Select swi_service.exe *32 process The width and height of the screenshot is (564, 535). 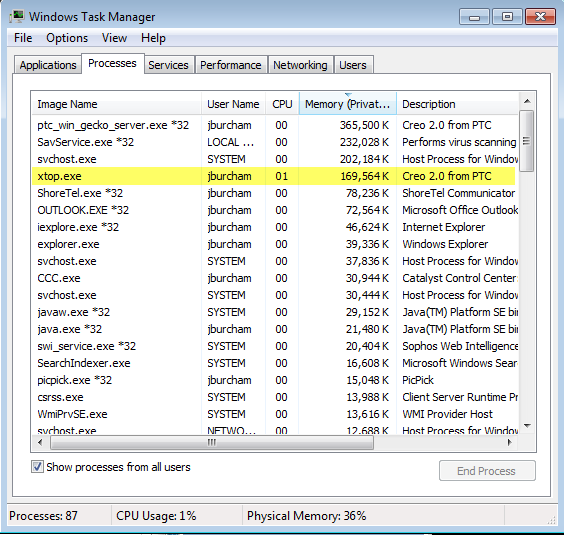coord(274,346)
